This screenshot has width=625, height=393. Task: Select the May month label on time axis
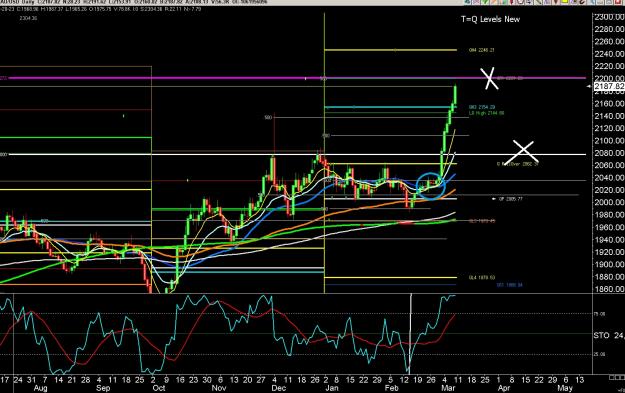[x=565, y=388]
